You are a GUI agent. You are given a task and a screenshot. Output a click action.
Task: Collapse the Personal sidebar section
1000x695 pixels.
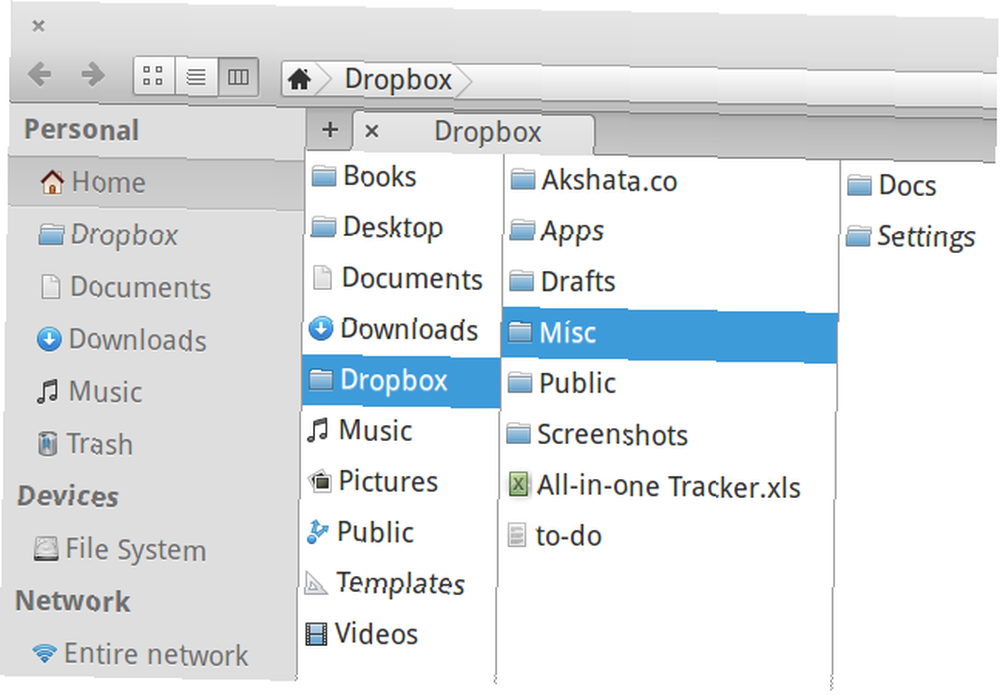[x=82, y=129]
